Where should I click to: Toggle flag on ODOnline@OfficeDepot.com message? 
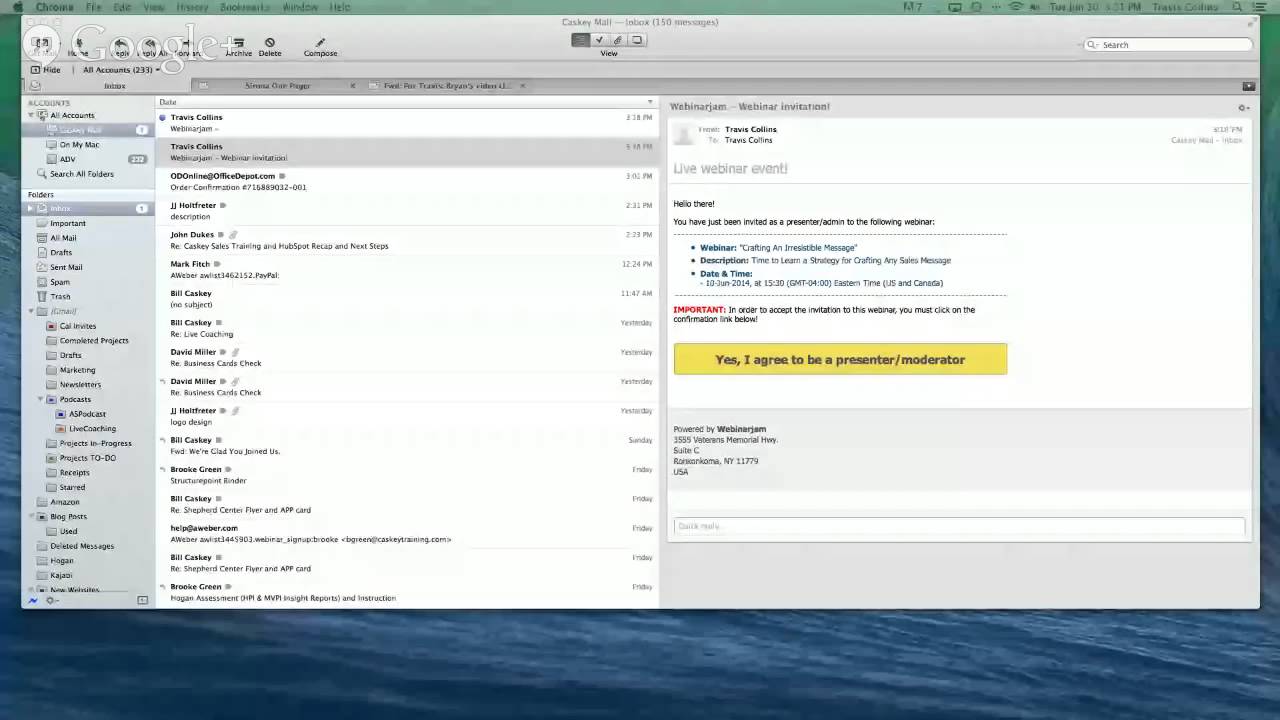[282, 176]
